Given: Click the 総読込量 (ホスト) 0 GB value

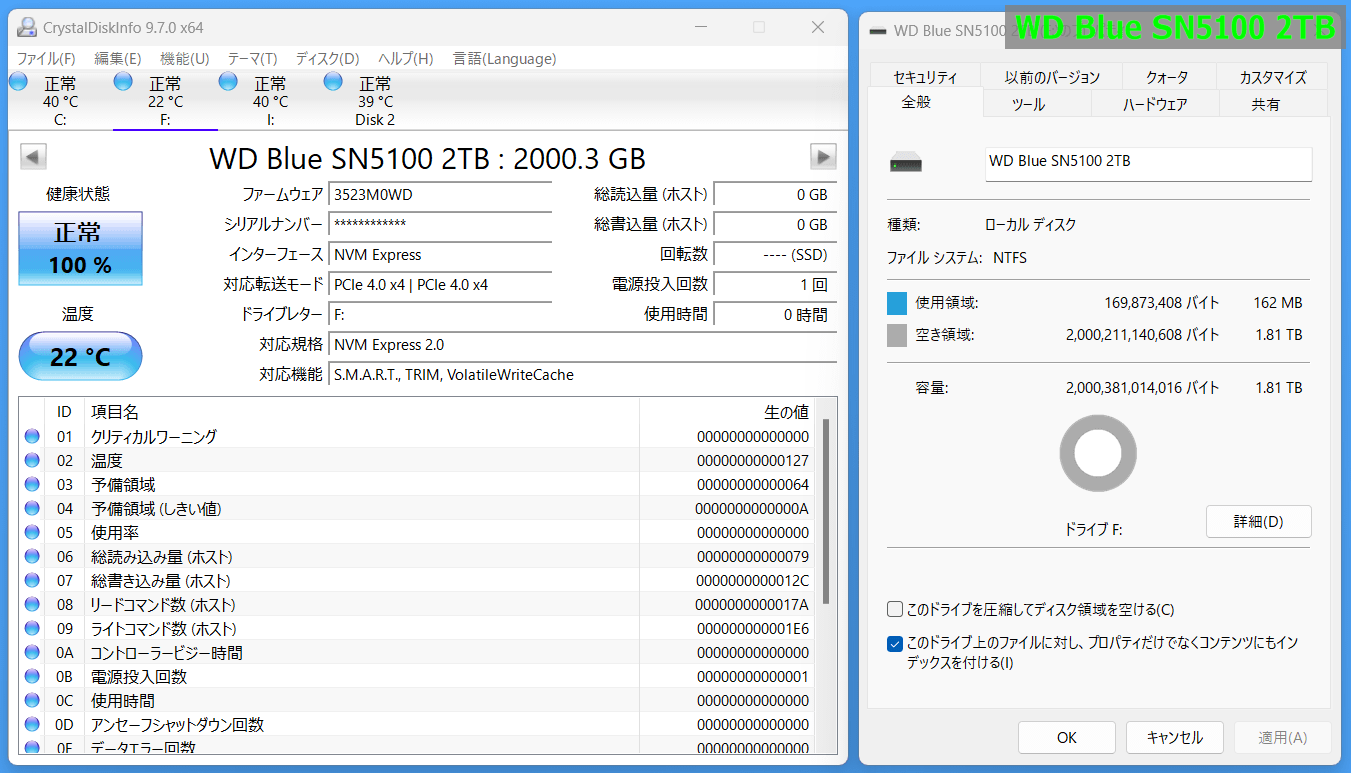Looking at the screenshot, I should [x=775, y=195].
